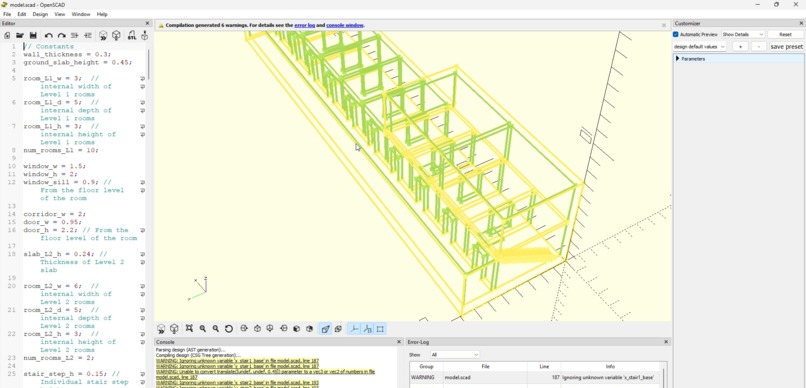Close the Error-Log panel
Screen dimensions: 806x388
pyautogui.click(x=666, y=342)
